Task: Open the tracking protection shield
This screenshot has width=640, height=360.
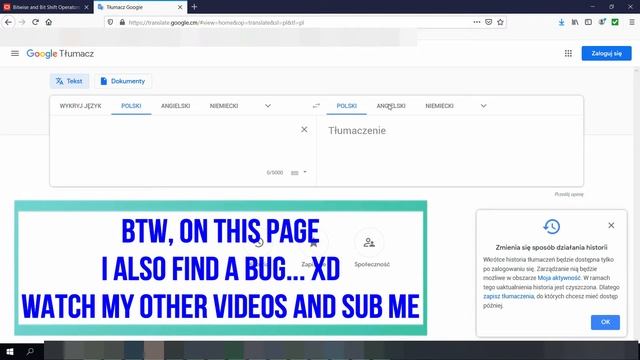Action: pyautogui.click(x=110, y=22)
